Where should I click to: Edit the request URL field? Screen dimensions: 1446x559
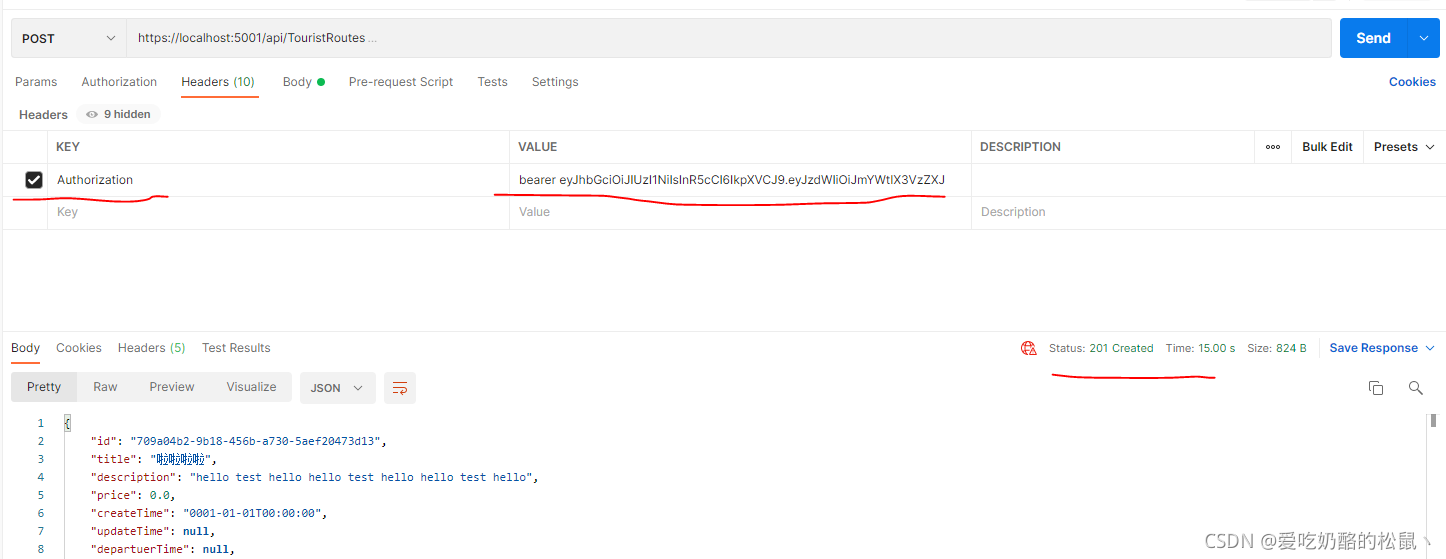pos(729,39)
